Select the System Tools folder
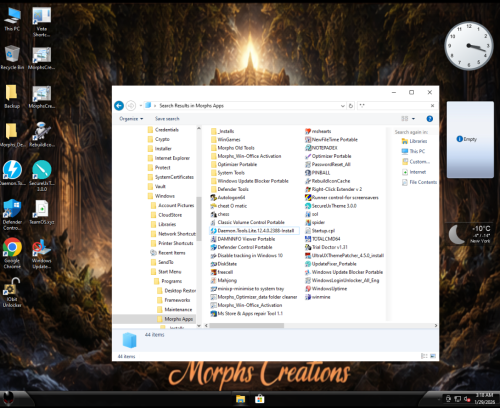 tap(228, 173)
